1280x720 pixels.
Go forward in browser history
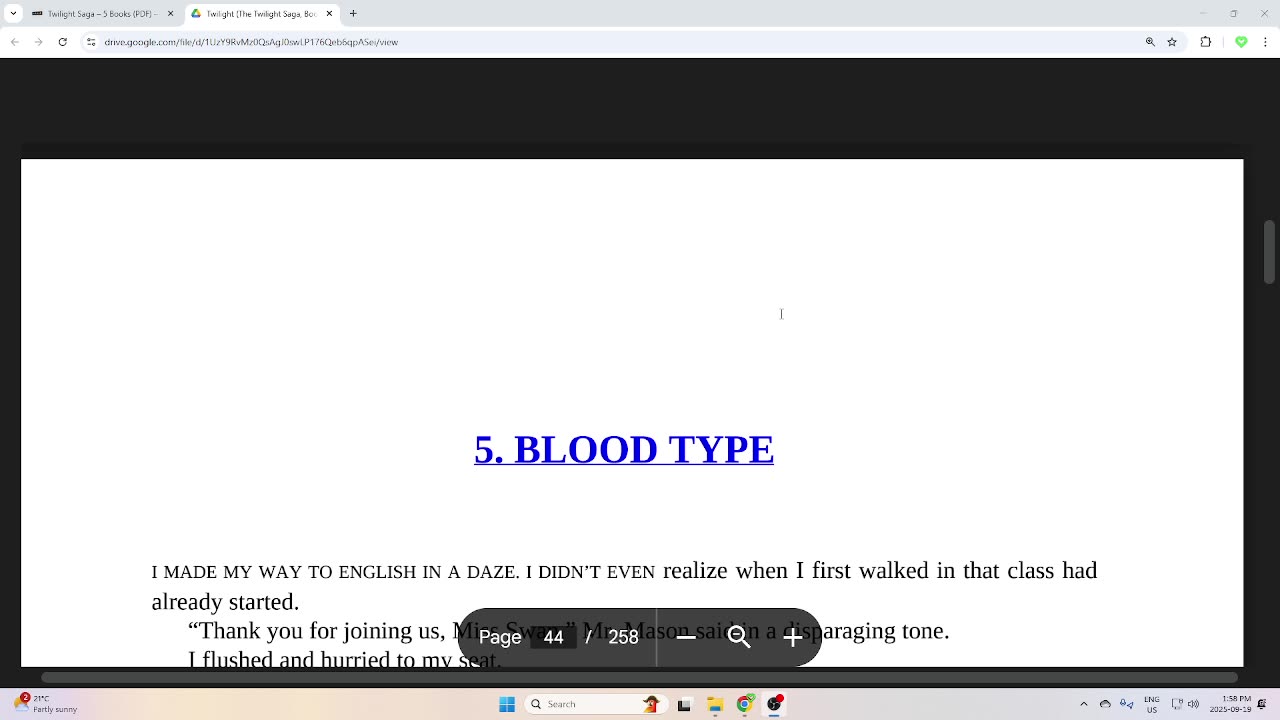tap(38, 42)
